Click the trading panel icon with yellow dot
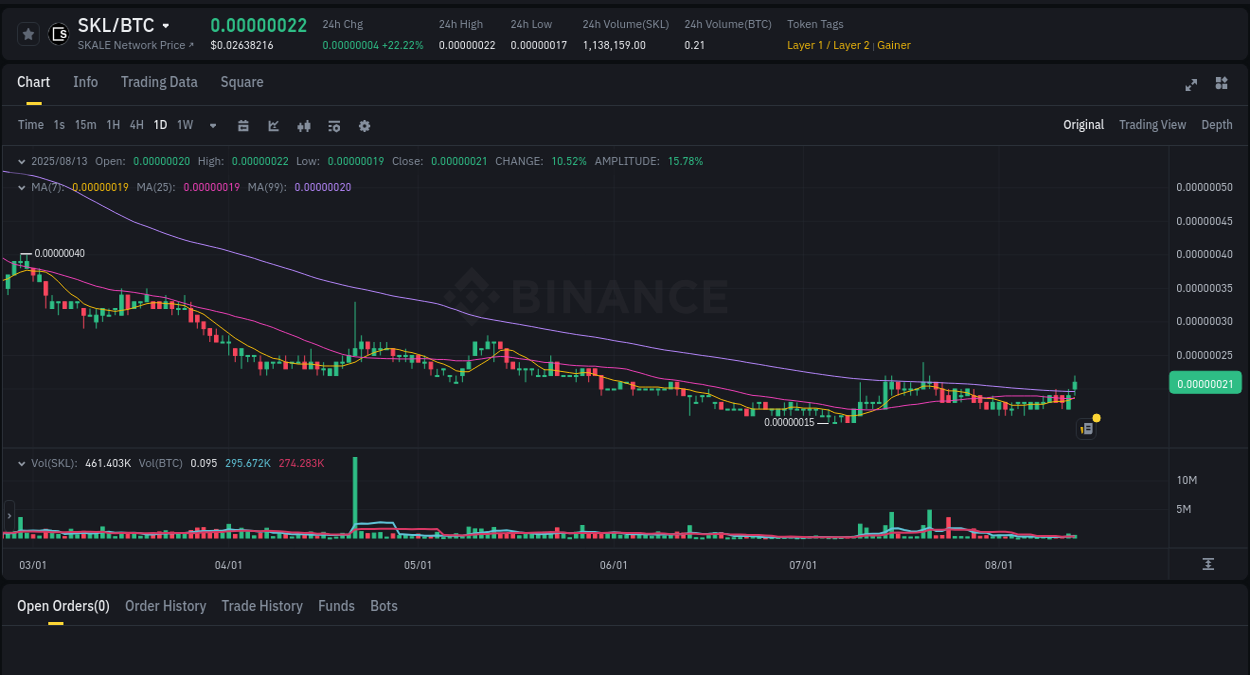 (x=1086, y=427)
